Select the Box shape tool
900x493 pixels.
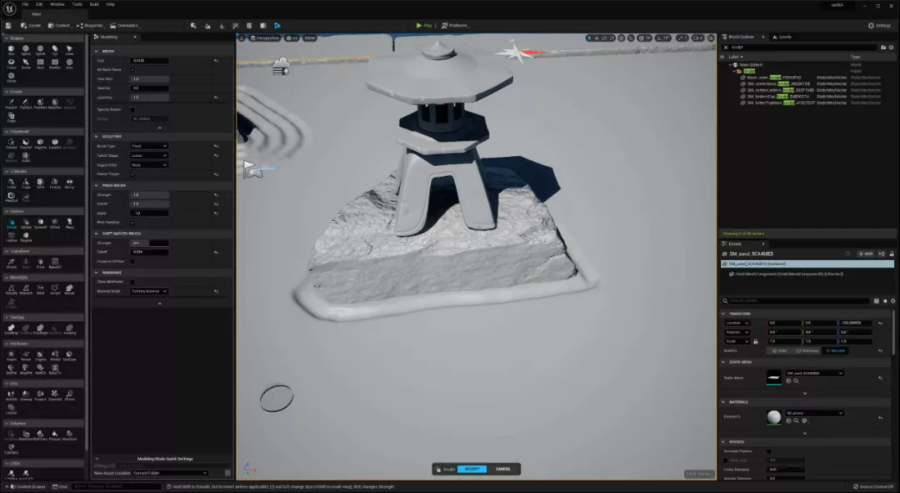(11, 50)
